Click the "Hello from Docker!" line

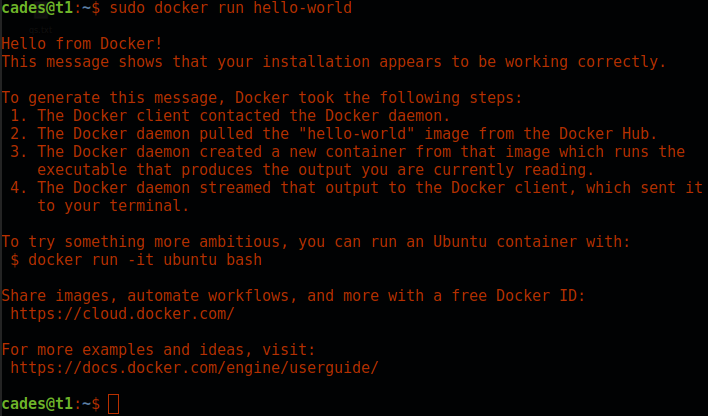82,44
